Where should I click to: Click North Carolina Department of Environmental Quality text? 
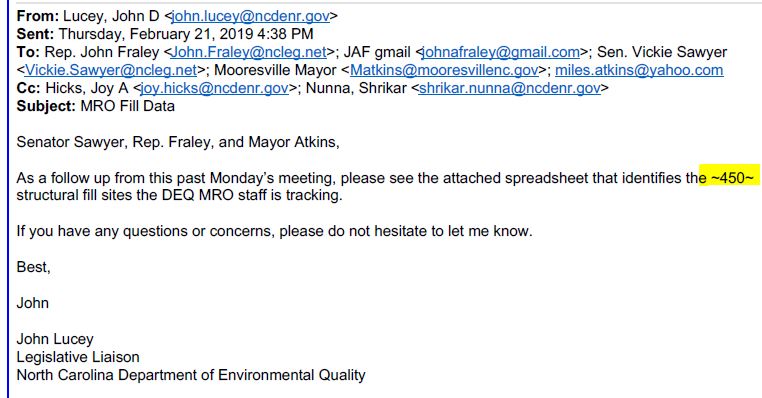[191, 375]
